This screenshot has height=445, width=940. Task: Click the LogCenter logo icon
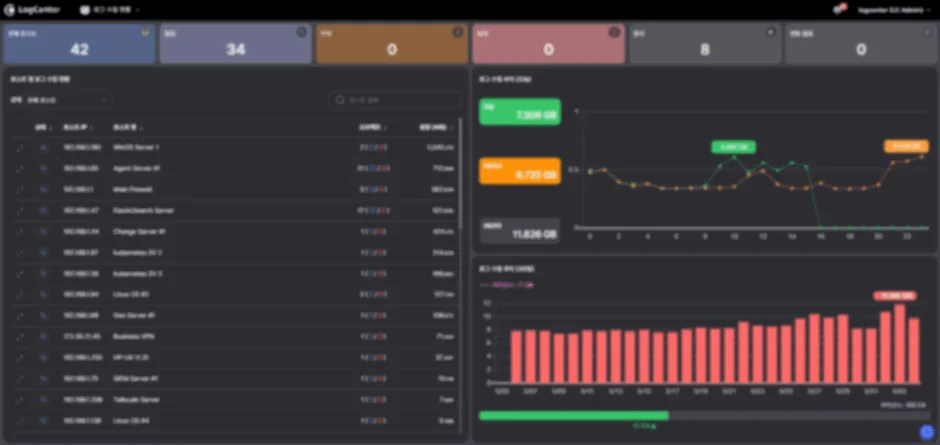pyautogui.click(x=9, y=10)
